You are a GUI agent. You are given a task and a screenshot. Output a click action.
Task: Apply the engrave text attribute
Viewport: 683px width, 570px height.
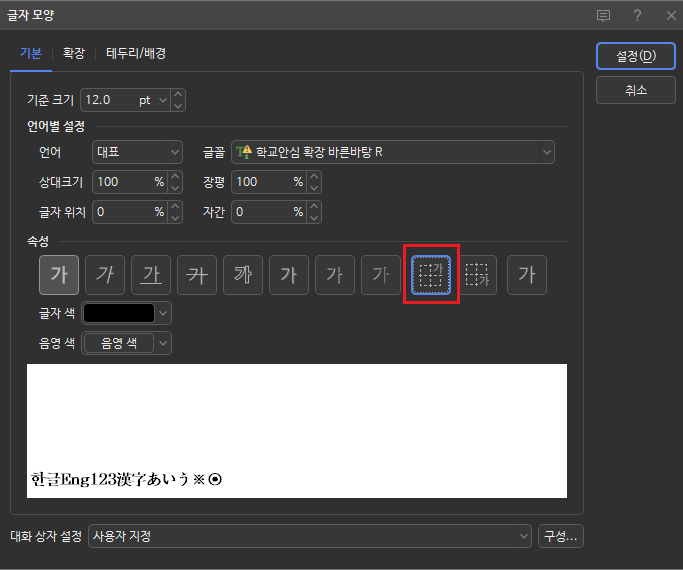pos(381,275)
